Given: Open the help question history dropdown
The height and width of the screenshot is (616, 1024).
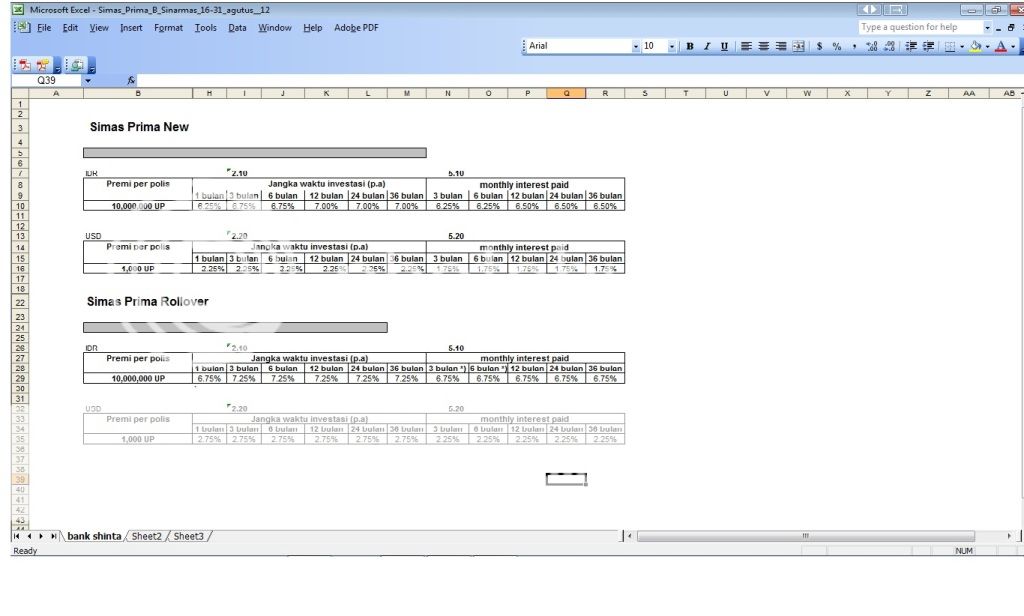Looking at the screenshot, I should pos(987,27).
